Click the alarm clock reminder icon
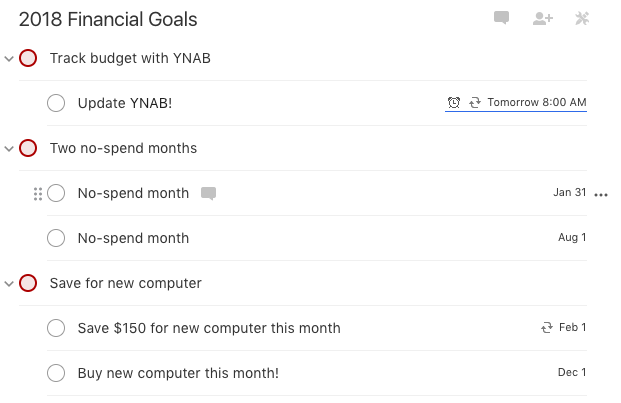The width and height of the screenshot is (621, 403). pyautogui.click(x=454, y=103)
